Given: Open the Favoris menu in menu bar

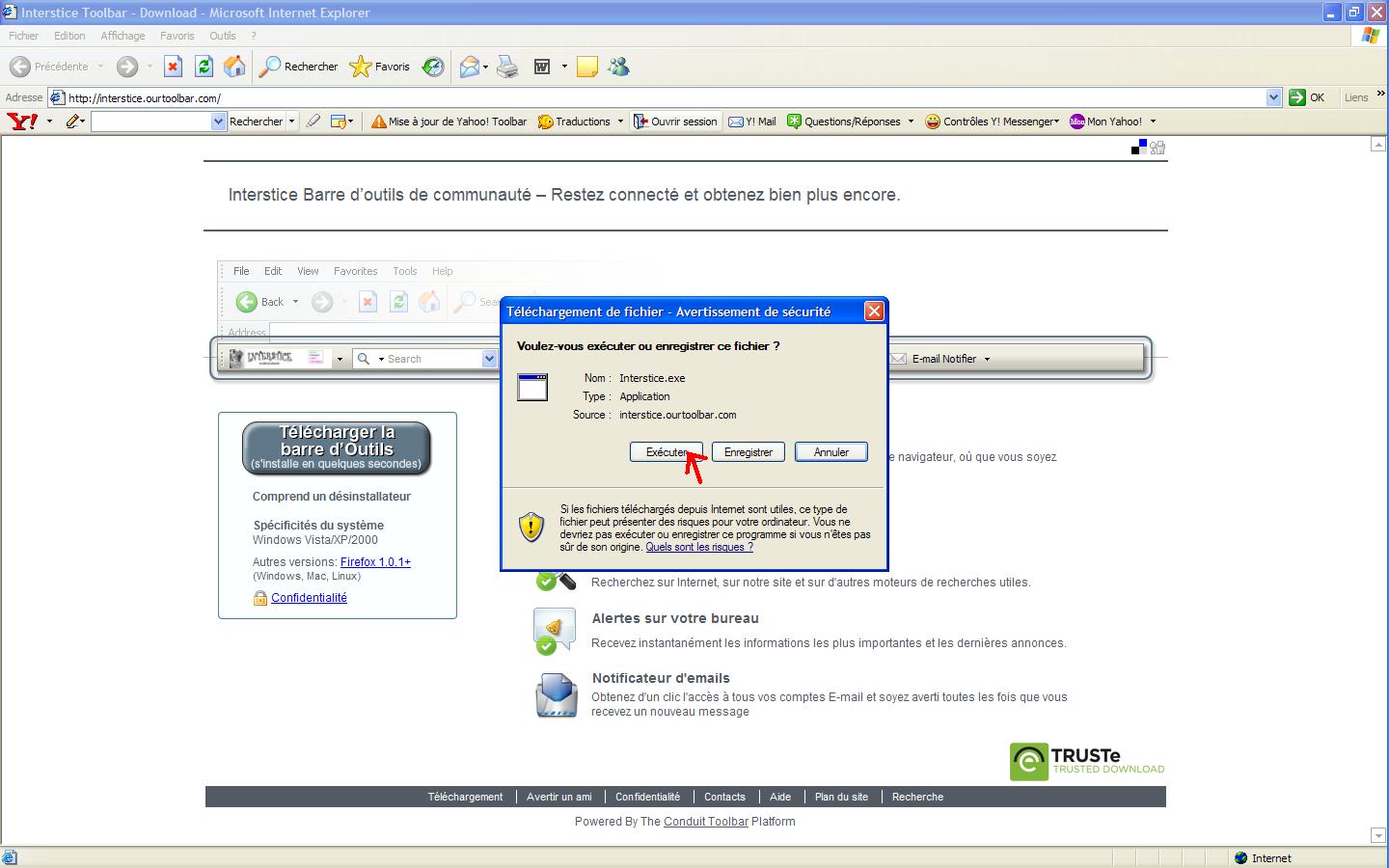Looking at the screenshot, I should (177, 36).
